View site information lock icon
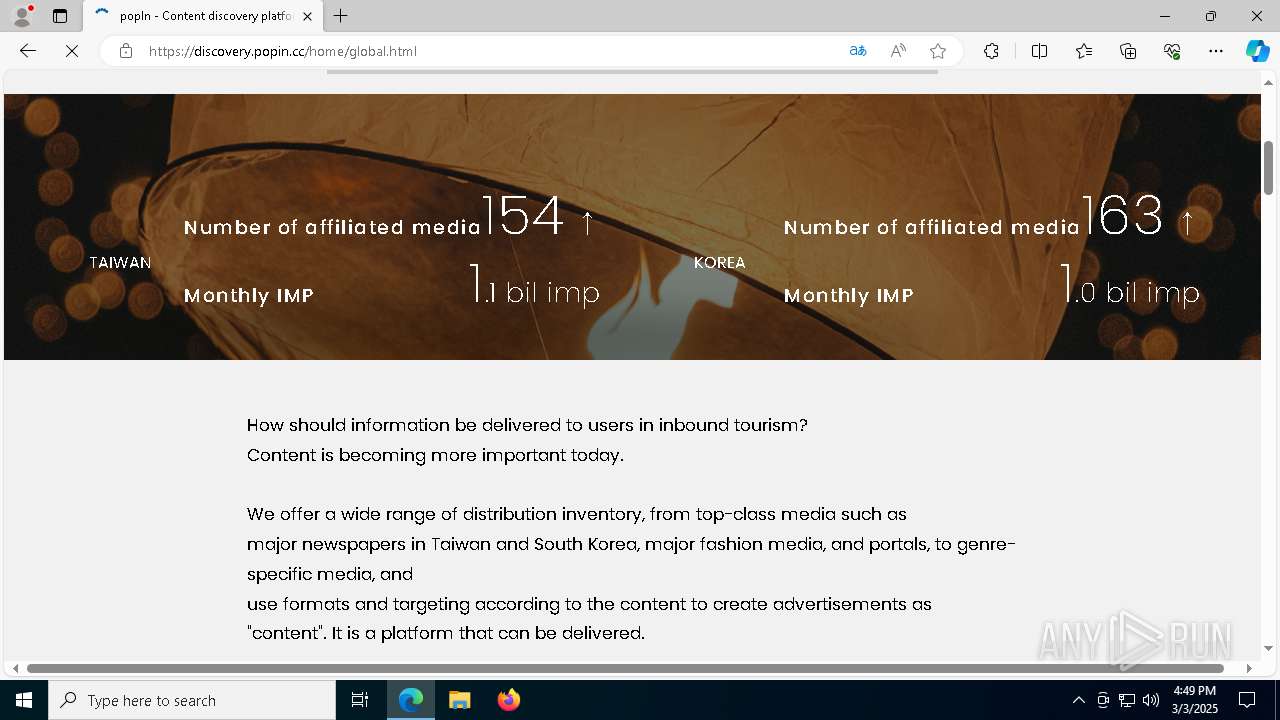 126,51
